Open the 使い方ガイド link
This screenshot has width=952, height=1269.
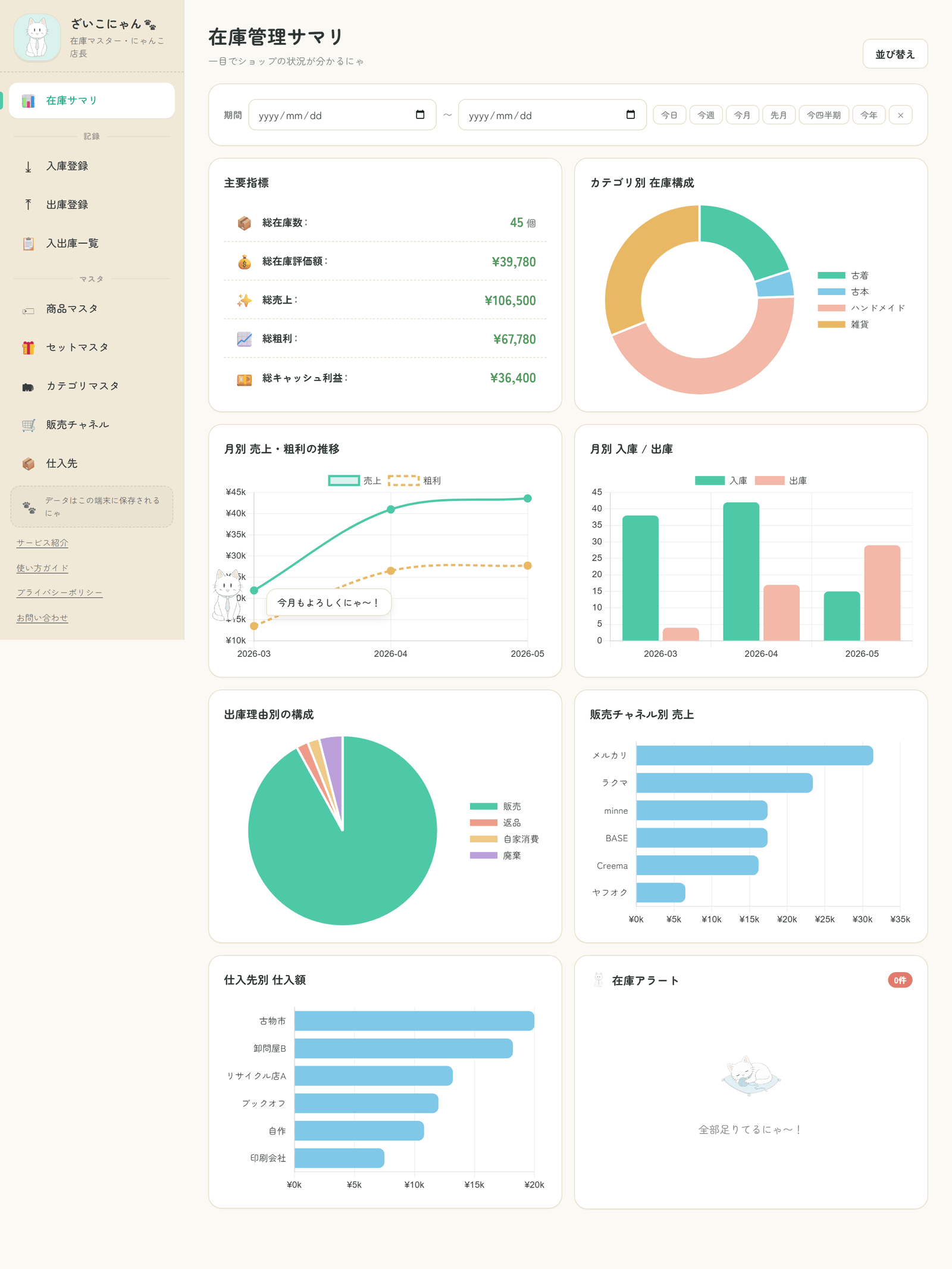coord(42,568)
